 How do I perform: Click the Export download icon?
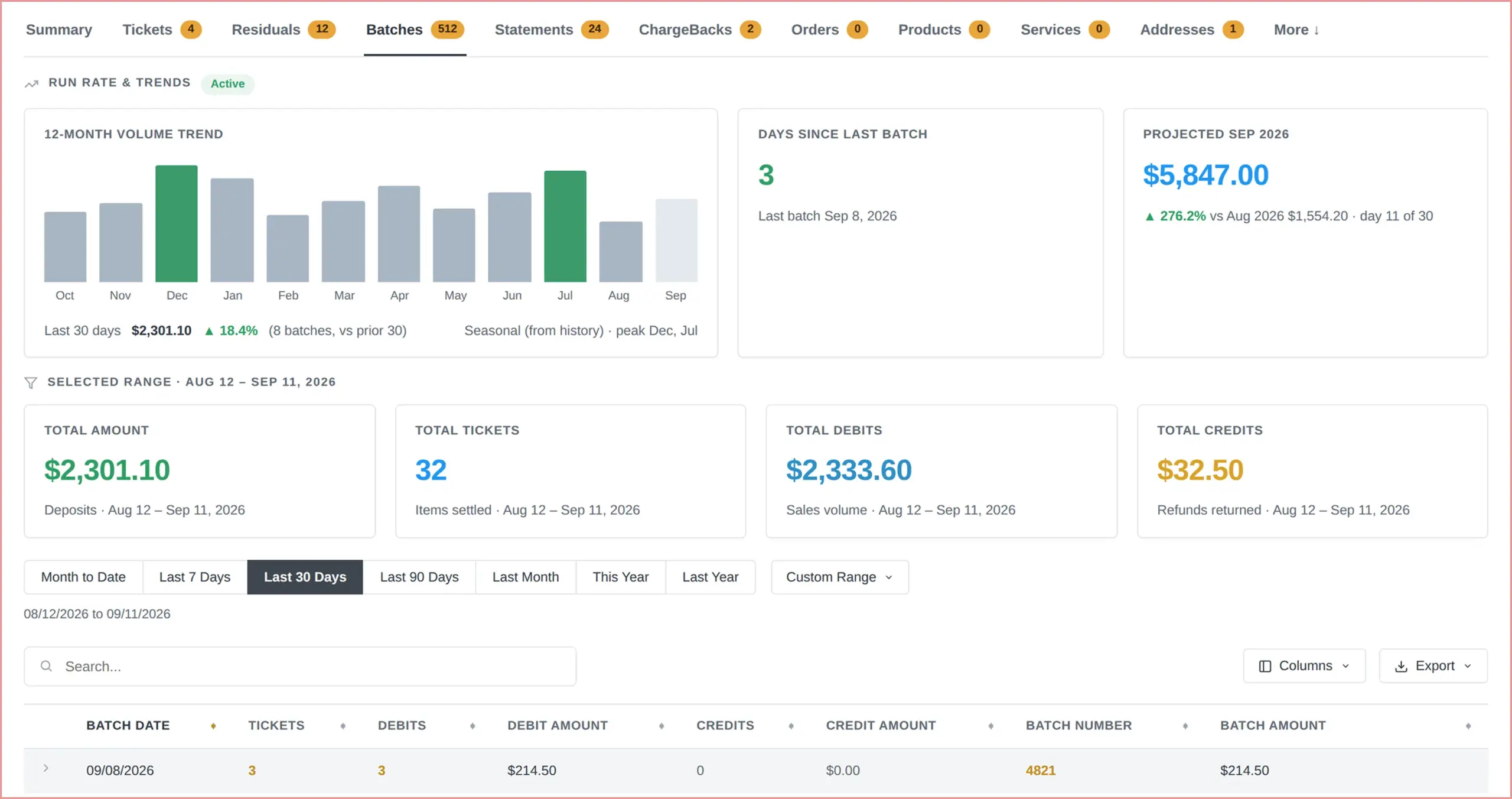[x=1401, y=666]
